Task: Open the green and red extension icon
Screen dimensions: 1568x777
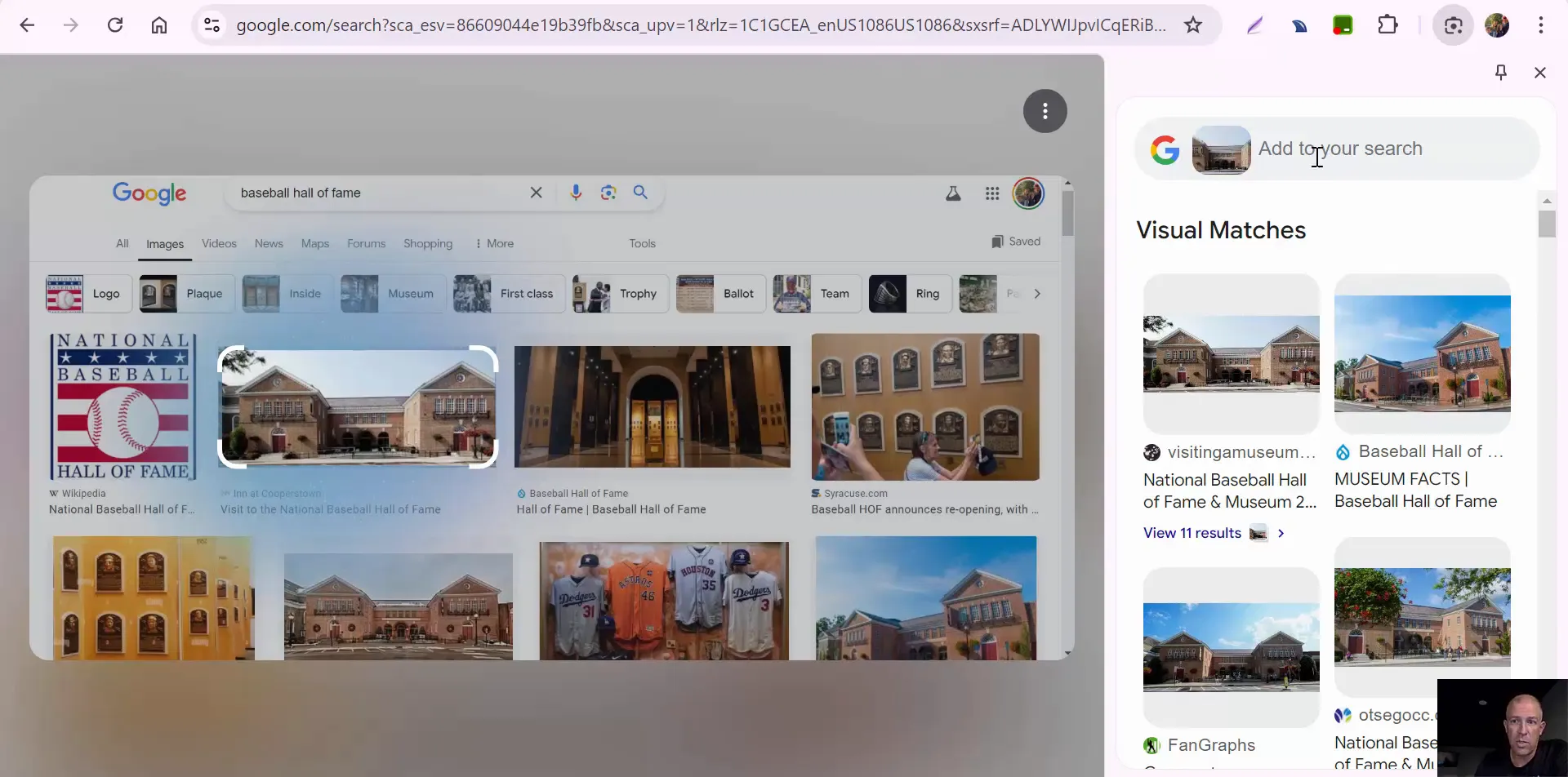Action: click(x=1343, y=25)
